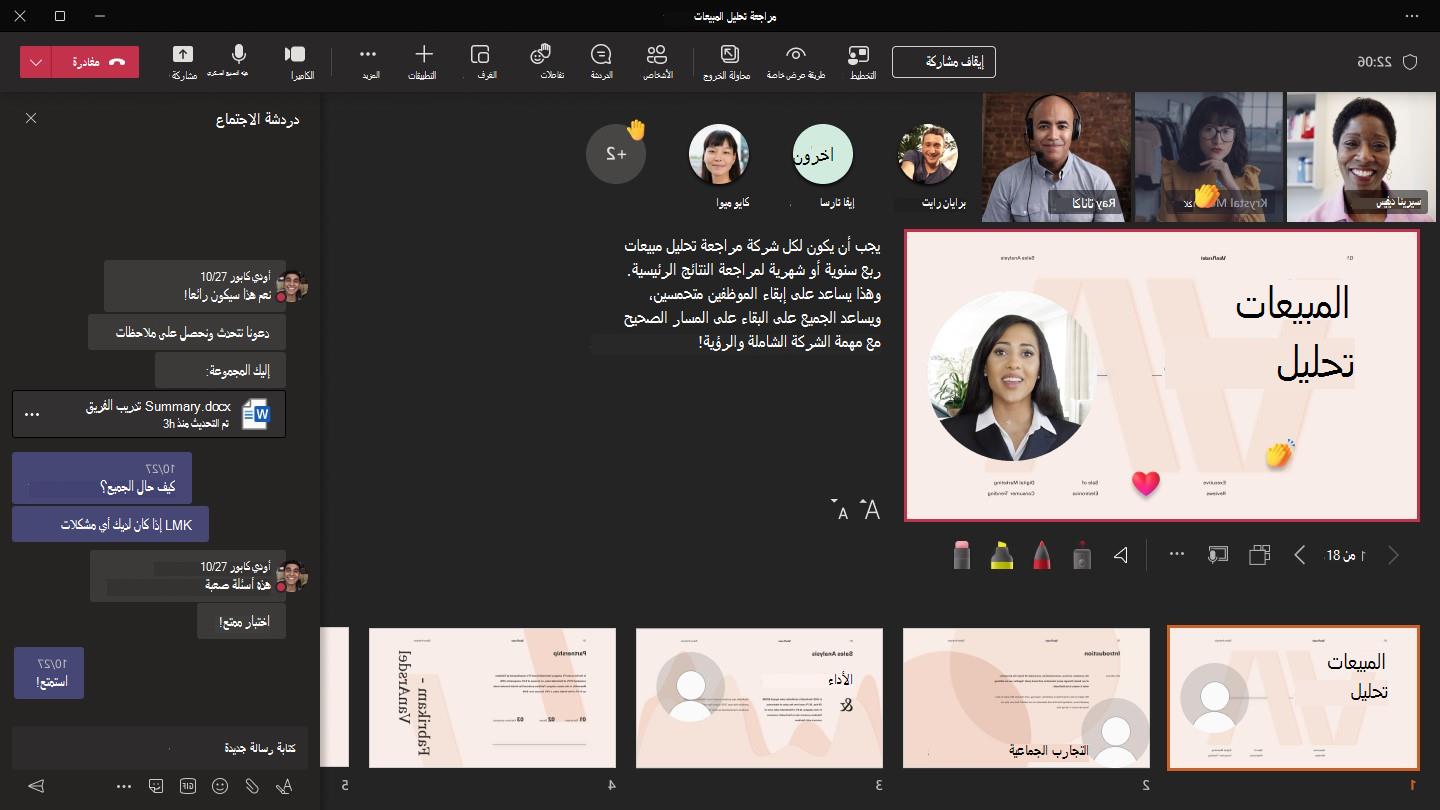Image resolution: width=1440 pixels, height=810 pixels.
Task: Open Summary.docx attachment ellipsis options
Action: click(x=32, y=414)
